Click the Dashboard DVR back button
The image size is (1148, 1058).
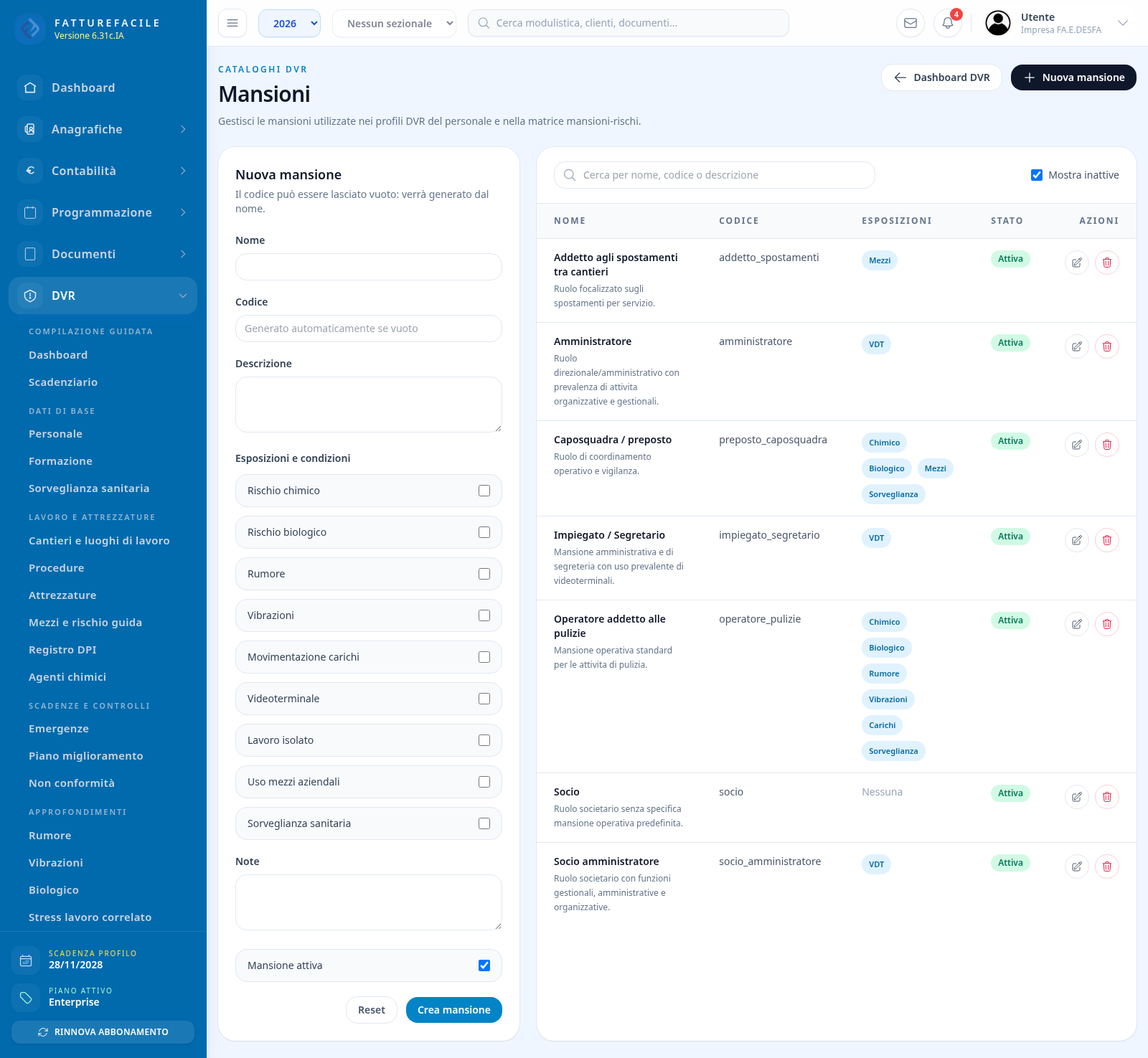[x=941, y=77]
